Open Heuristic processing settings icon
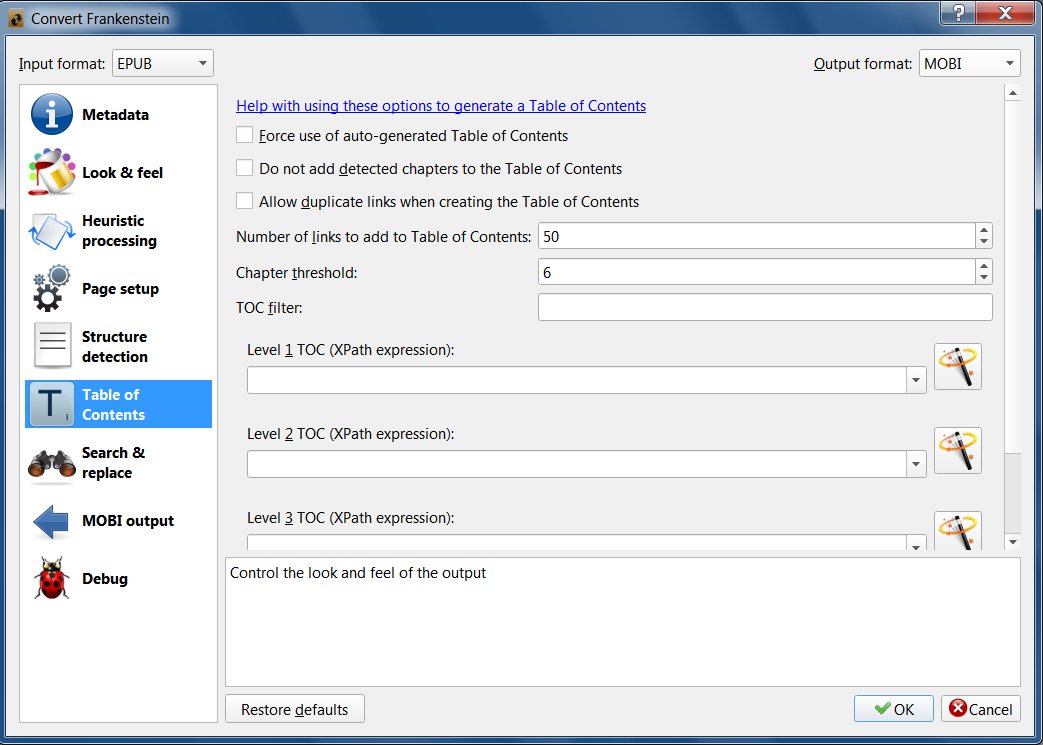The height and width of the screenshot is (745, 1043). [52, 231]
